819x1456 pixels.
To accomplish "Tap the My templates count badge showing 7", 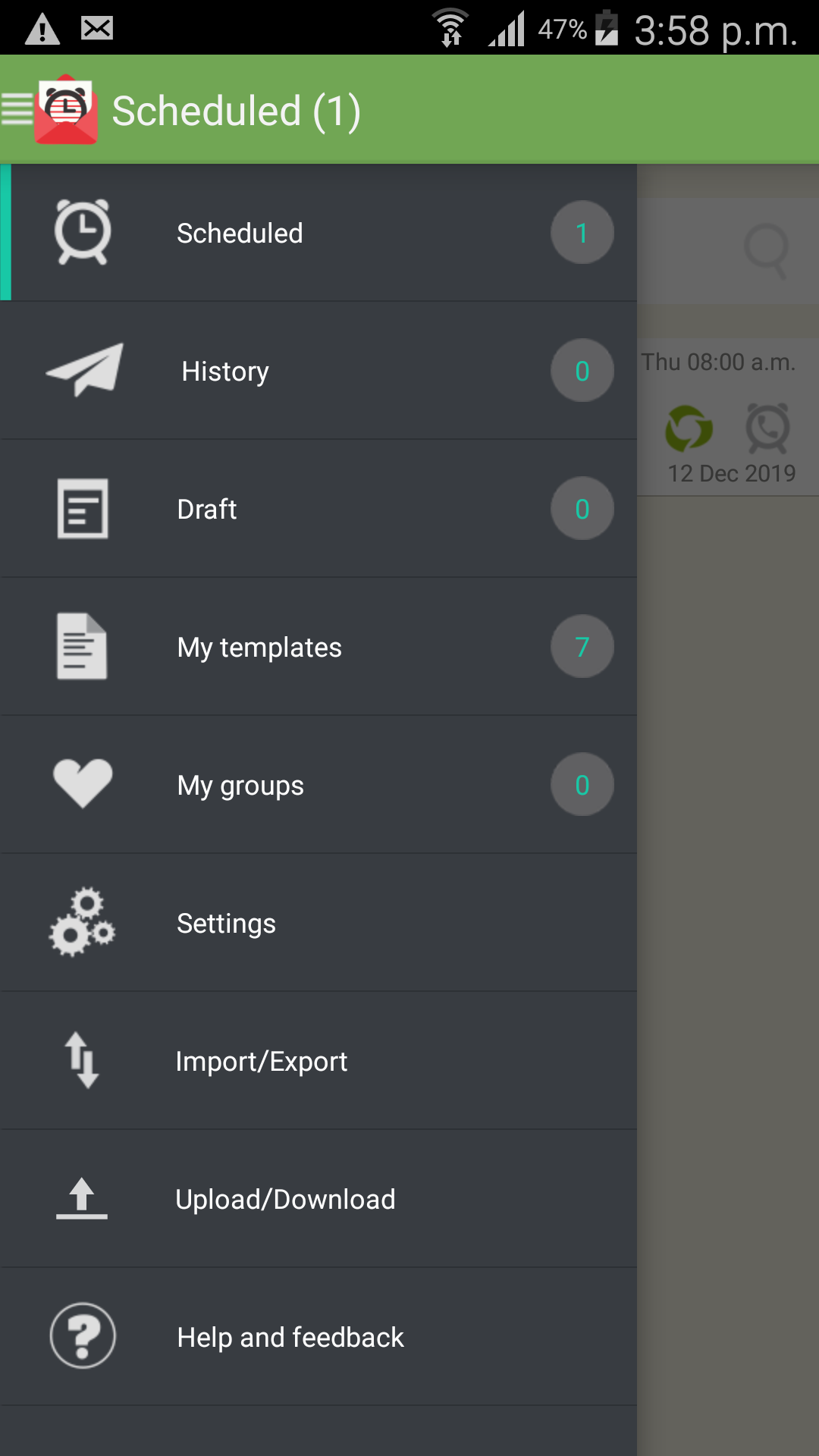I will (x=582, y=647).
